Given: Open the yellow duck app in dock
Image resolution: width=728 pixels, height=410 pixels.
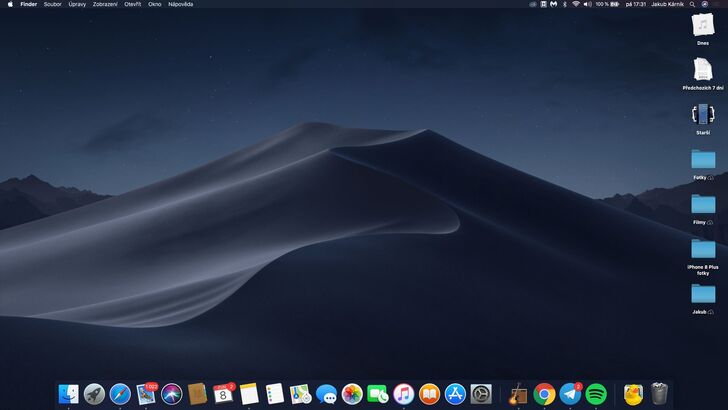Looking at the screenshot, I should coord(633,394).
